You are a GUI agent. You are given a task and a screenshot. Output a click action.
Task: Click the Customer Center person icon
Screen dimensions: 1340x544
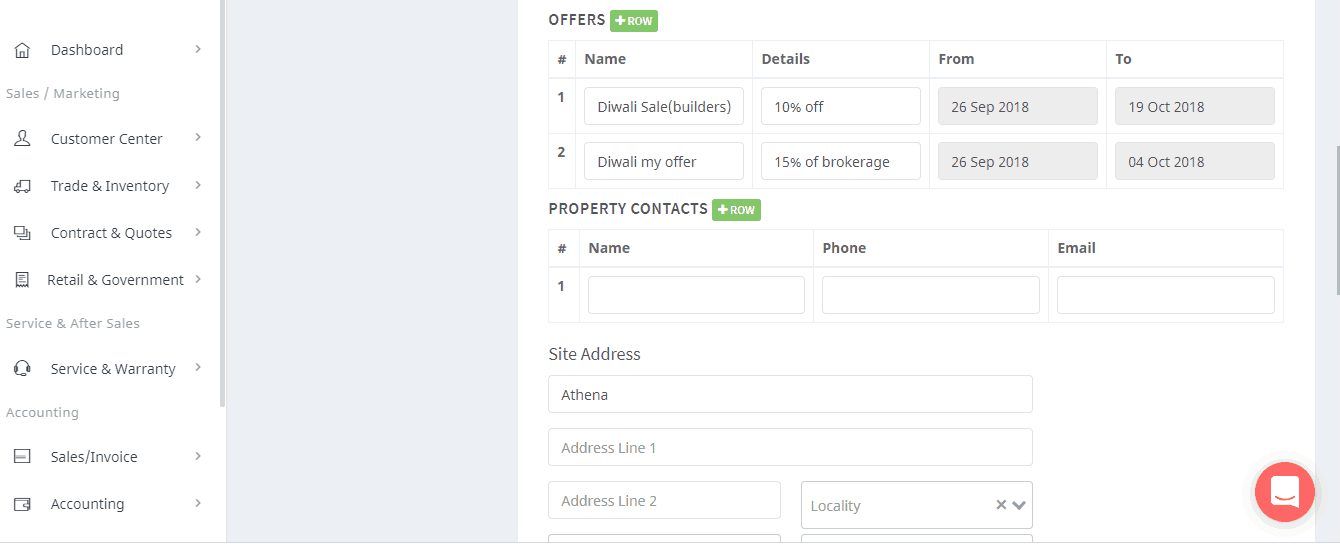pos(22,139)
